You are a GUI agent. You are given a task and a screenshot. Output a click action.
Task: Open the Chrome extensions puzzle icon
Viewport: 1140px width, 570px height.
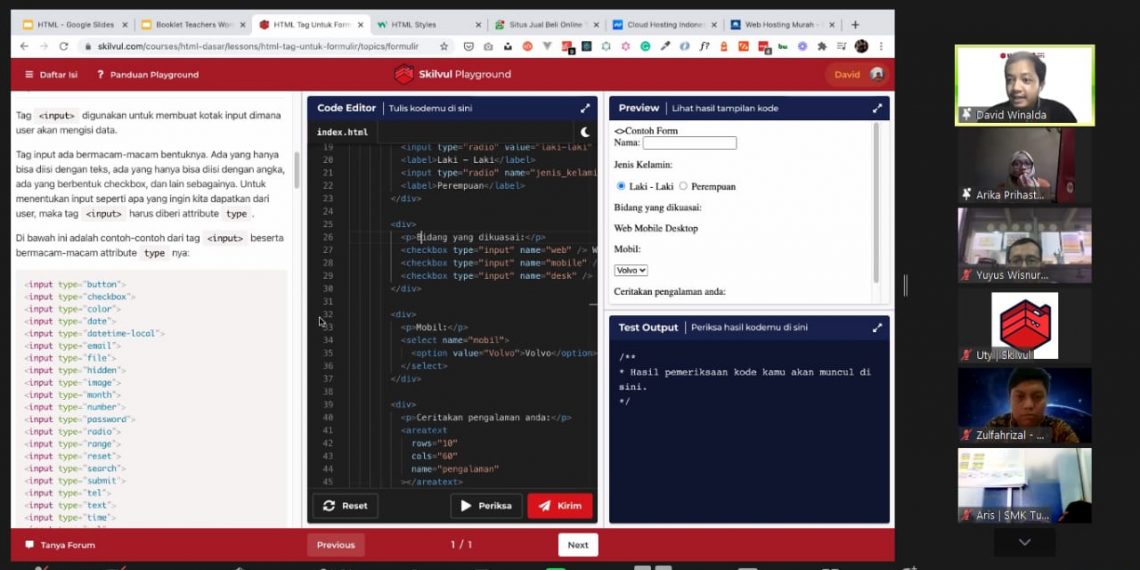(x=822, y=46)
